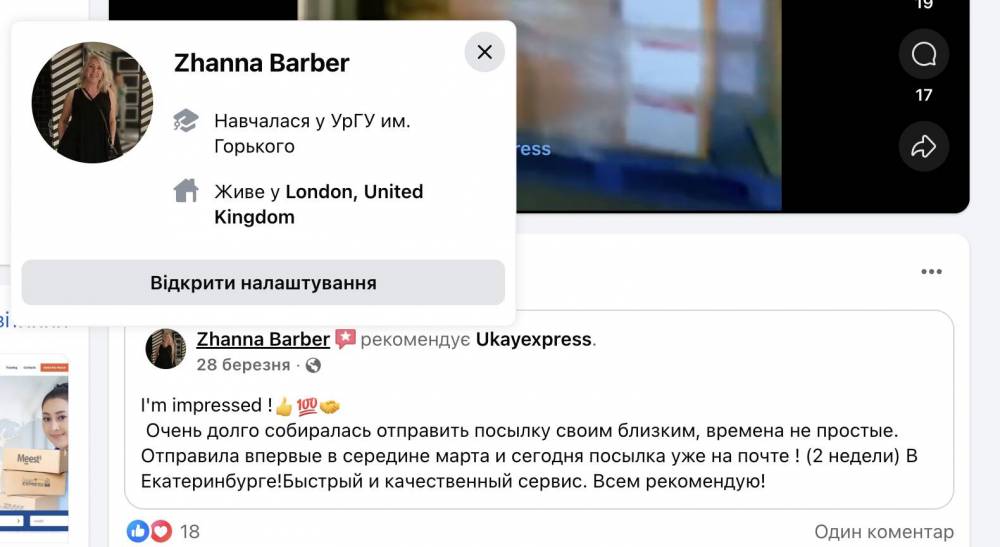Click the Ukayexpress page link
The height and width of the screenshot is (547, 1000).
point(534,339)
